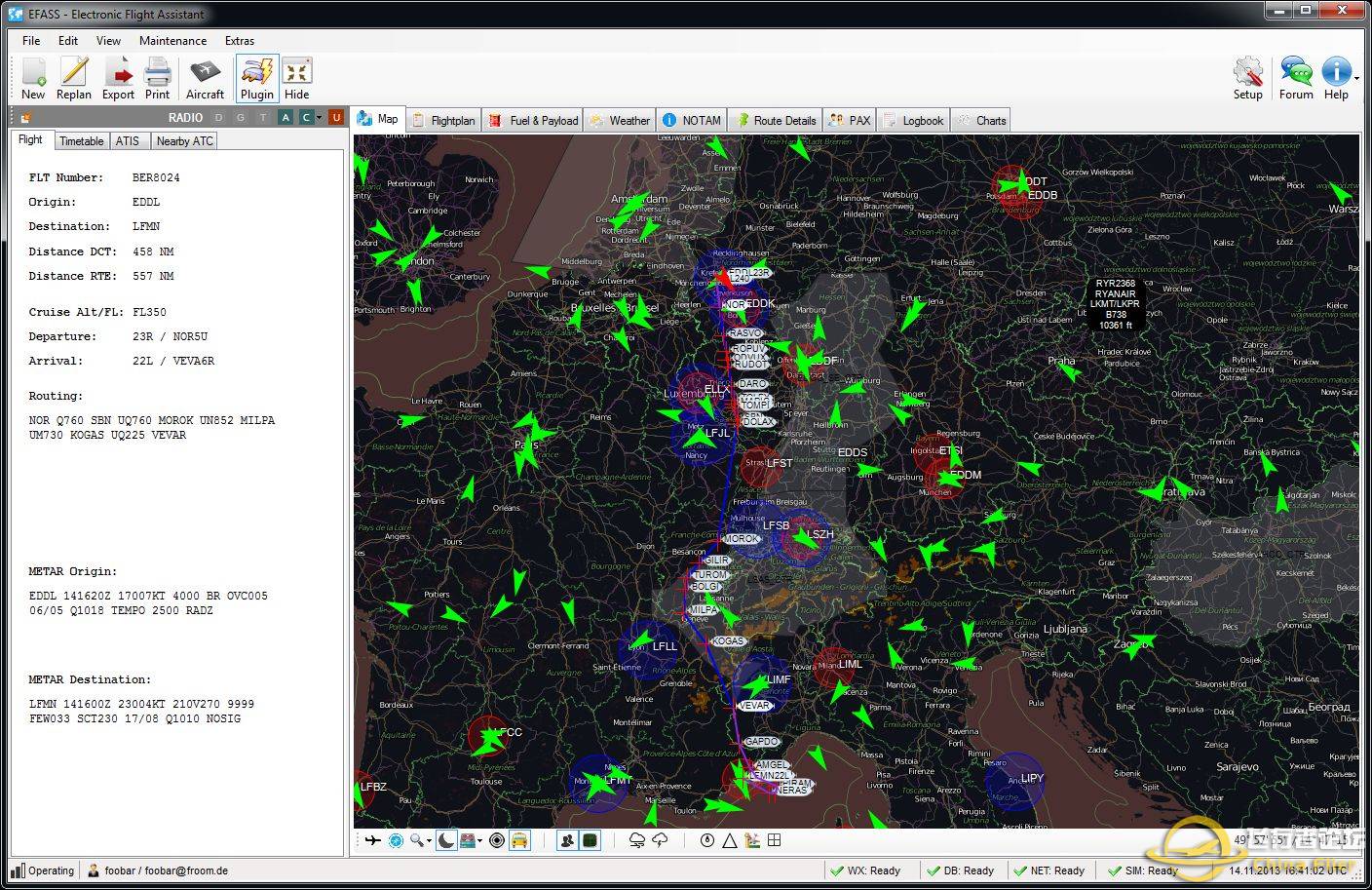This screenshot has height=890, width=1372.
Task: Create a new flight with New
Action: click(x=33, y=78)
